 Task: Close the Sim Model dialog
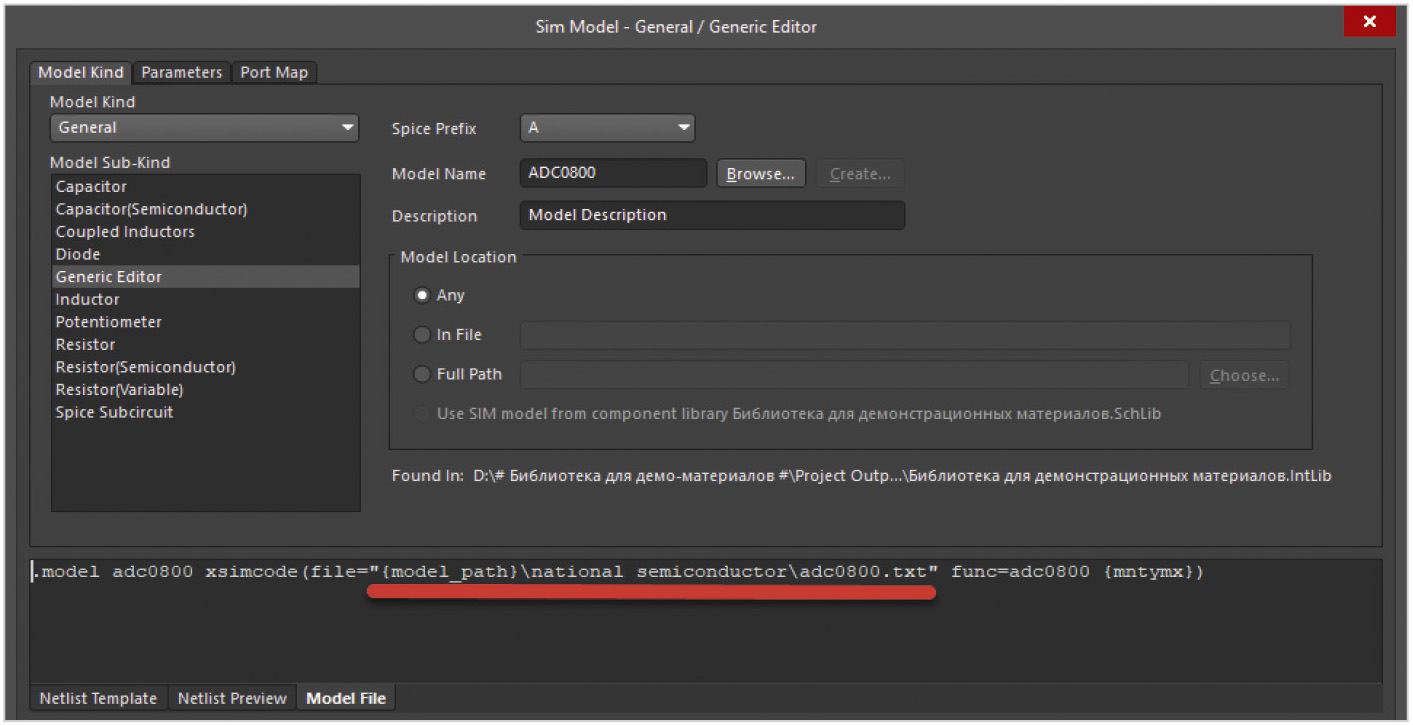pos(1369,21)
